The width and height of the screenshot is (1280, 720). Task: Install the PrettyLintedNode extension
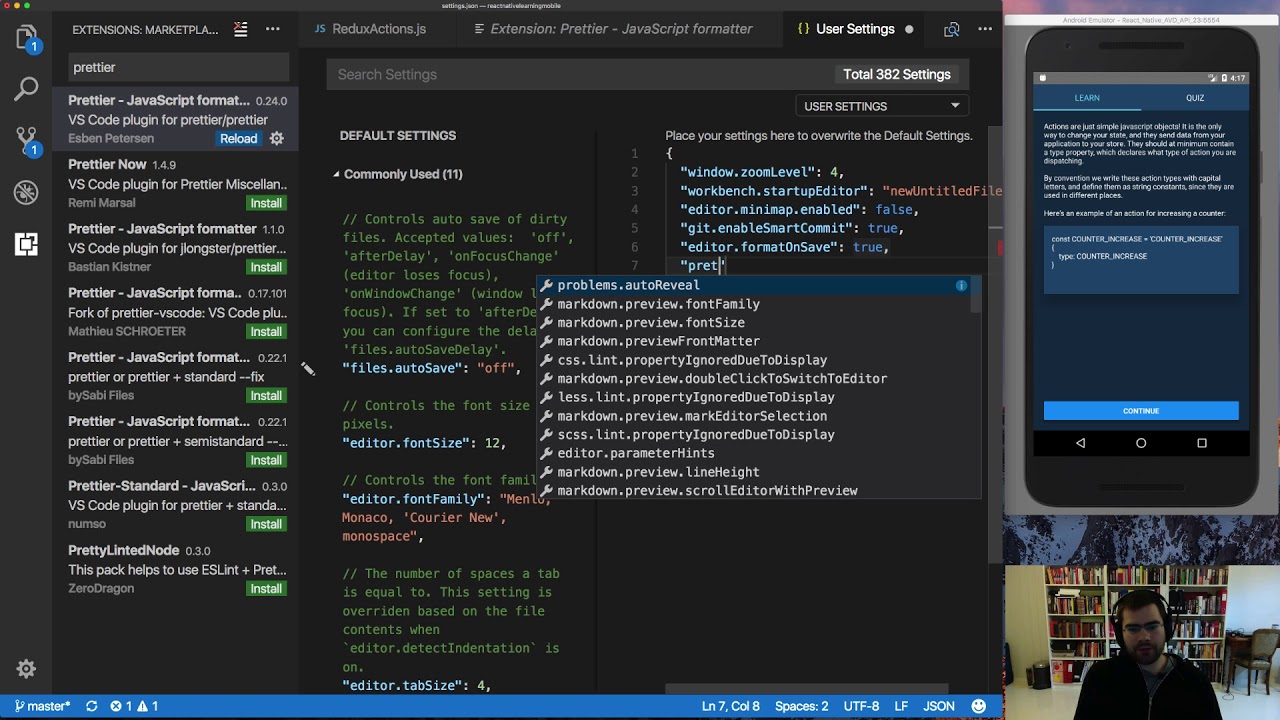(266, 588)
